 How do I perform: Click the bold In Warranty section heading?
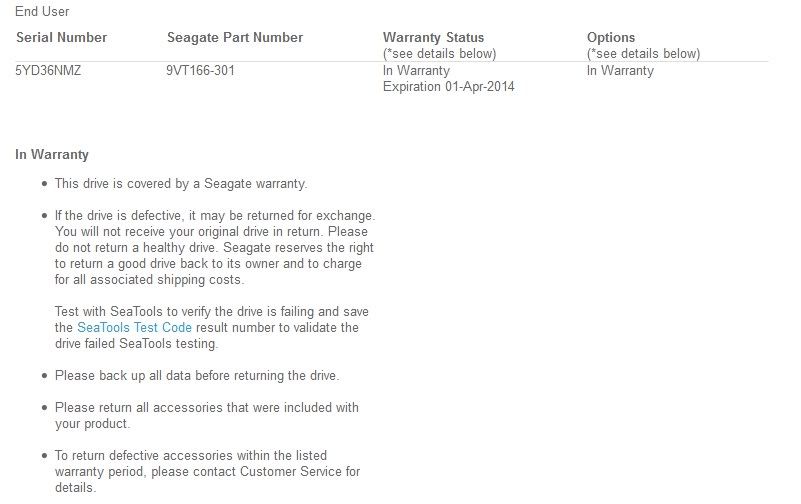click(x=52, y=154)
